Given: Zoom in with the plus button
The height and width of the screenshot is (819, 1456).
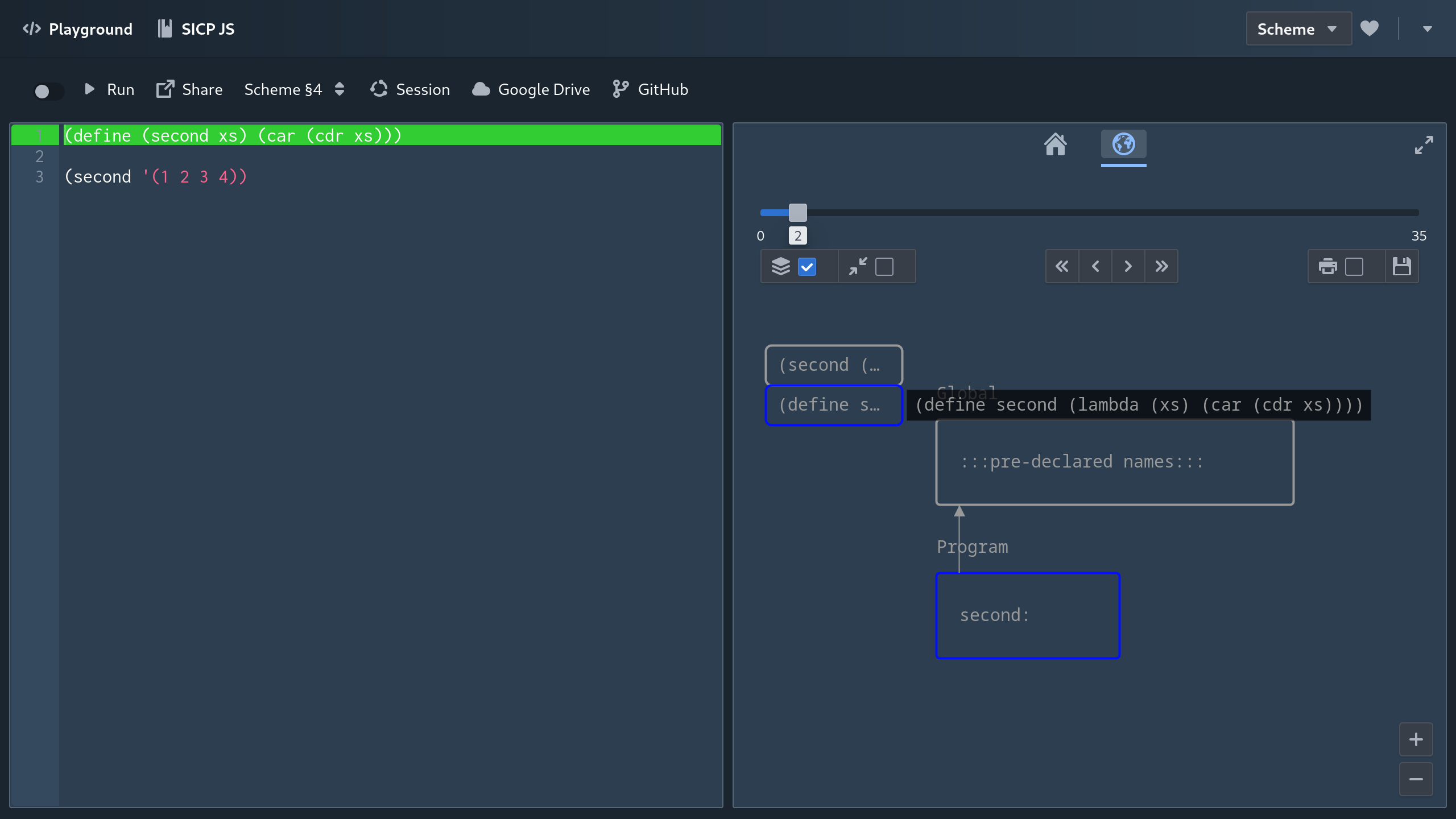Looking at the screenshot, I should click(x=1416, y=739).
